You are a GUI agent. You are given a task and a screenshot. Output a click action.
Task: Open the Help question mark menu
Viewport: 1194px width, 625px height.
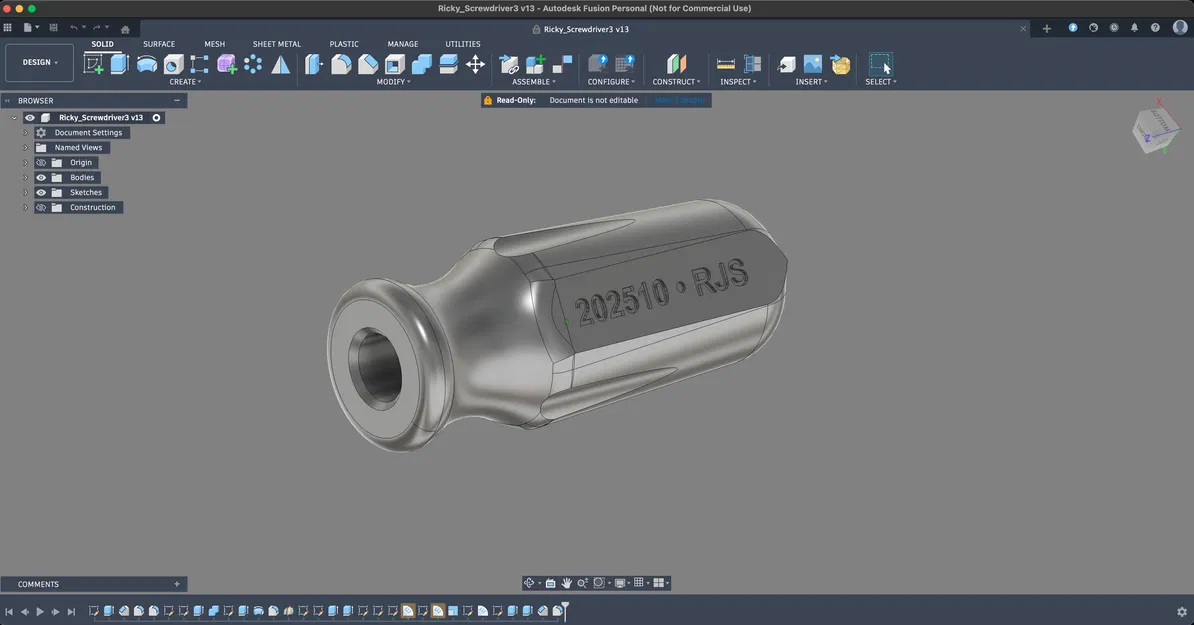1155,28
